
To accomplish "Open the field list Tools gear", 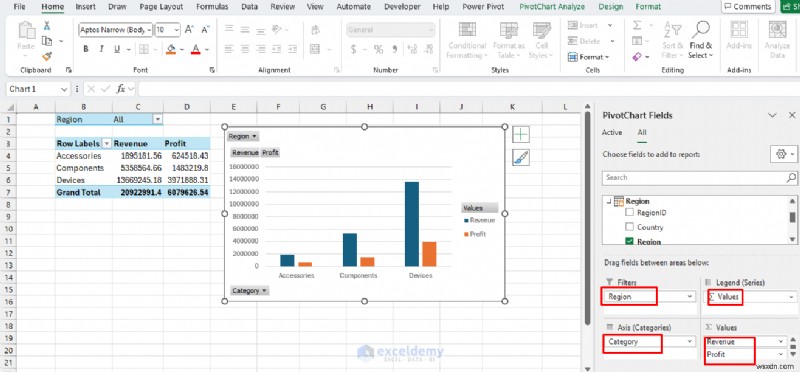I will pyautogui.click(x=784, y=154).
